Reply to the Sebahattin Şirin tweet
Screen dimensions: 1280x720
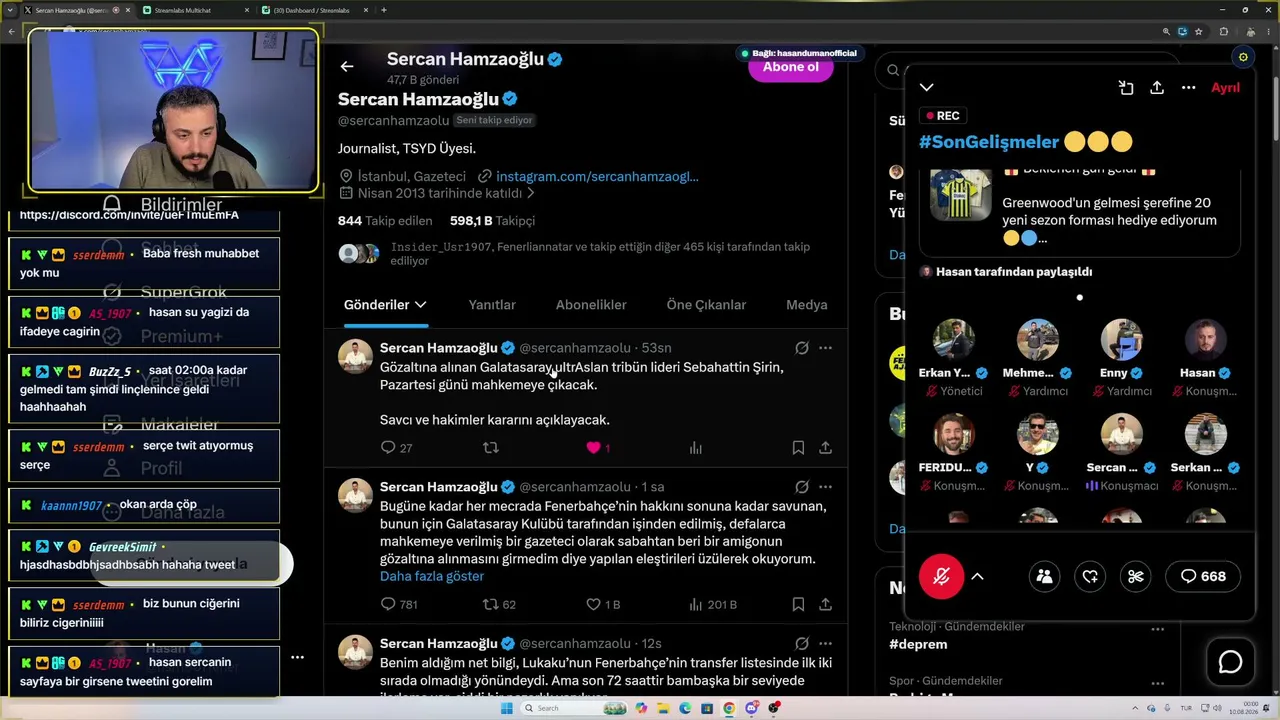click(x=396, y=448)
